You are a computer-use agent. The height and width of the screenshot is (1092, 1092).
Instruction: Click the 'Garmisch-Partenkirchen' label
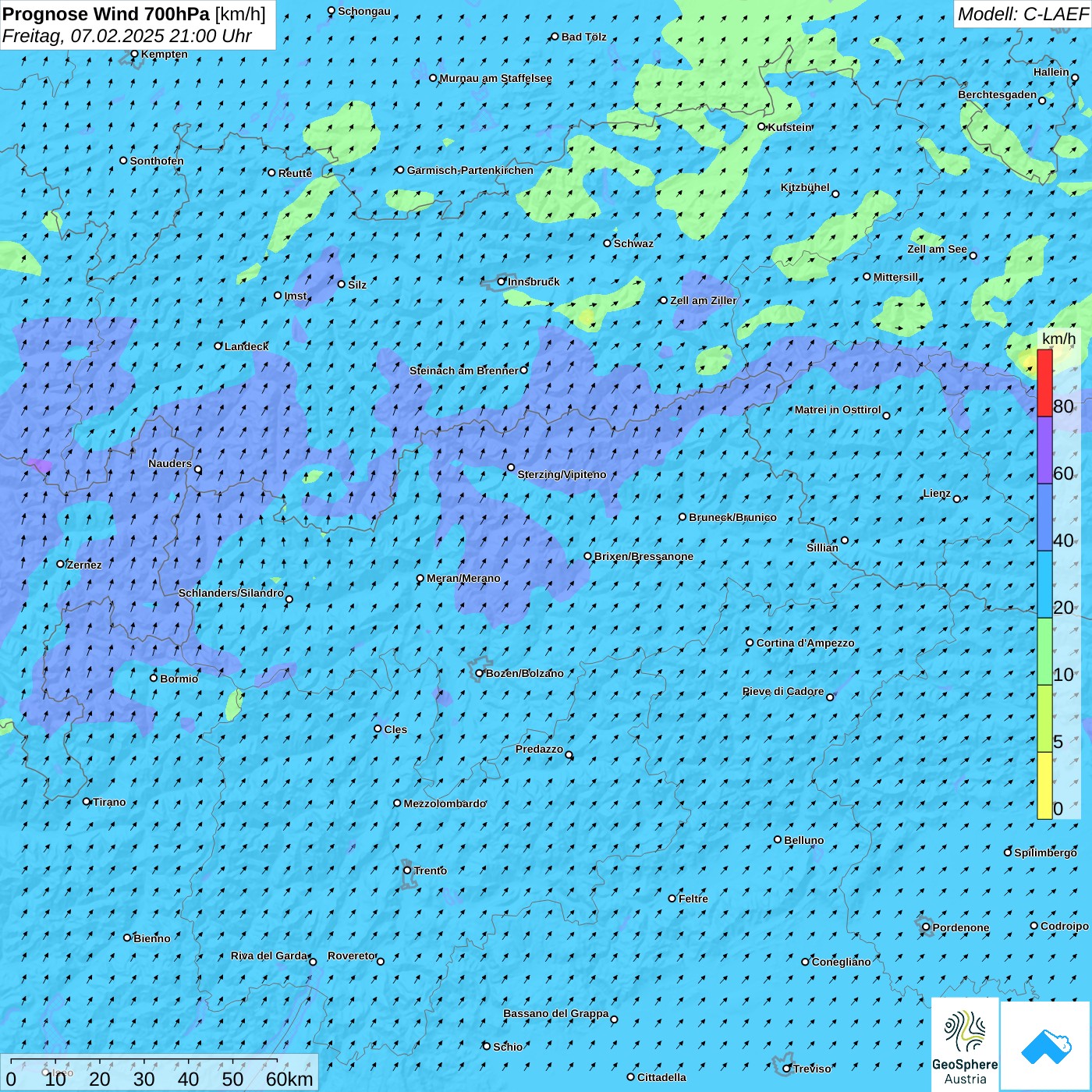pos(470,170)
